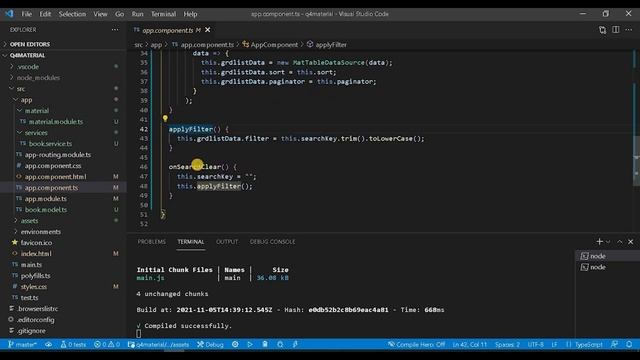
Task: Collapse the services folder
Action: [x=63, y=133]
